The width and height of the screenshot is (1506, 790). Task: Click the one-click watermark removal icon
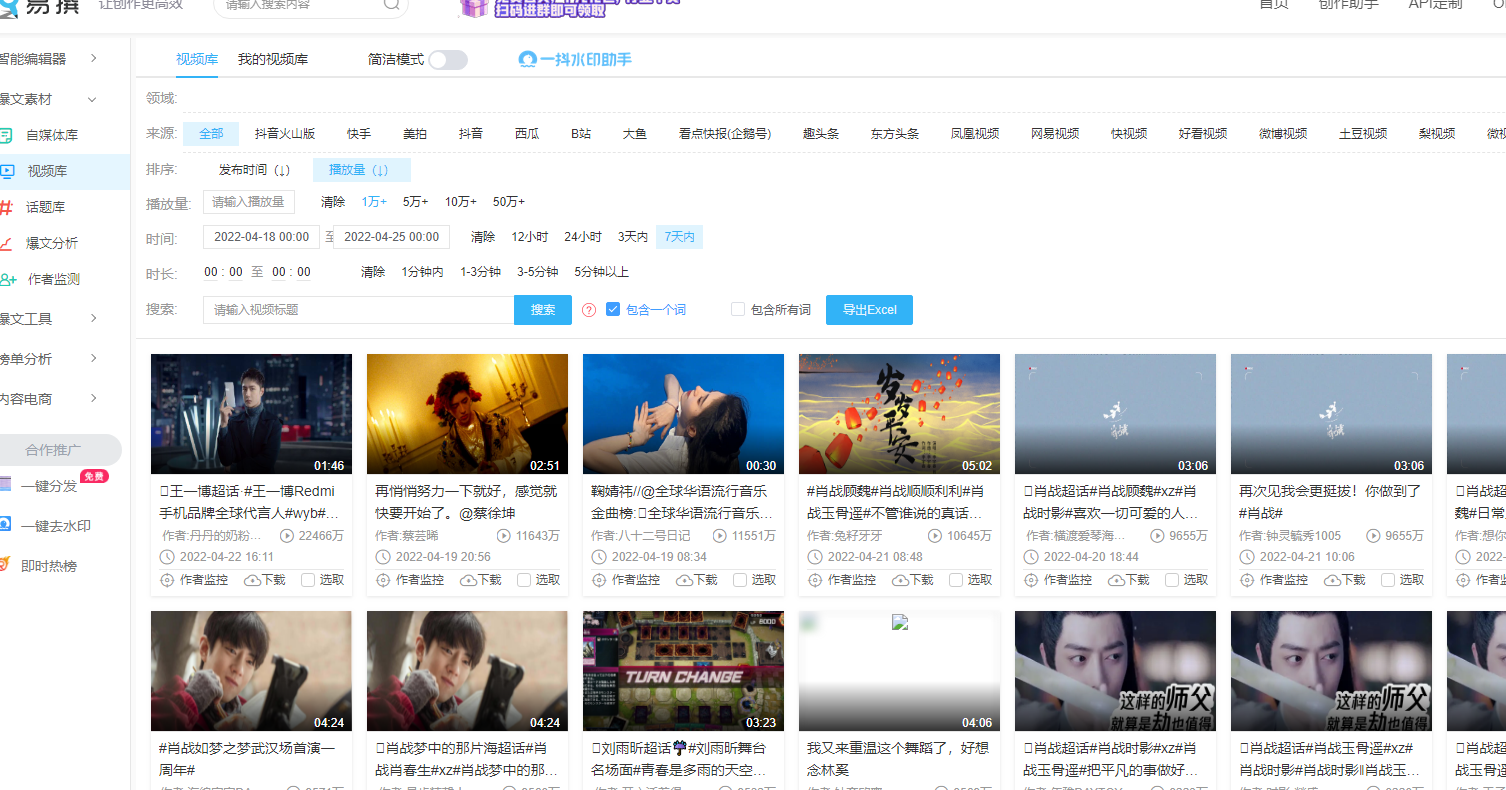click(x=5, y=525)
